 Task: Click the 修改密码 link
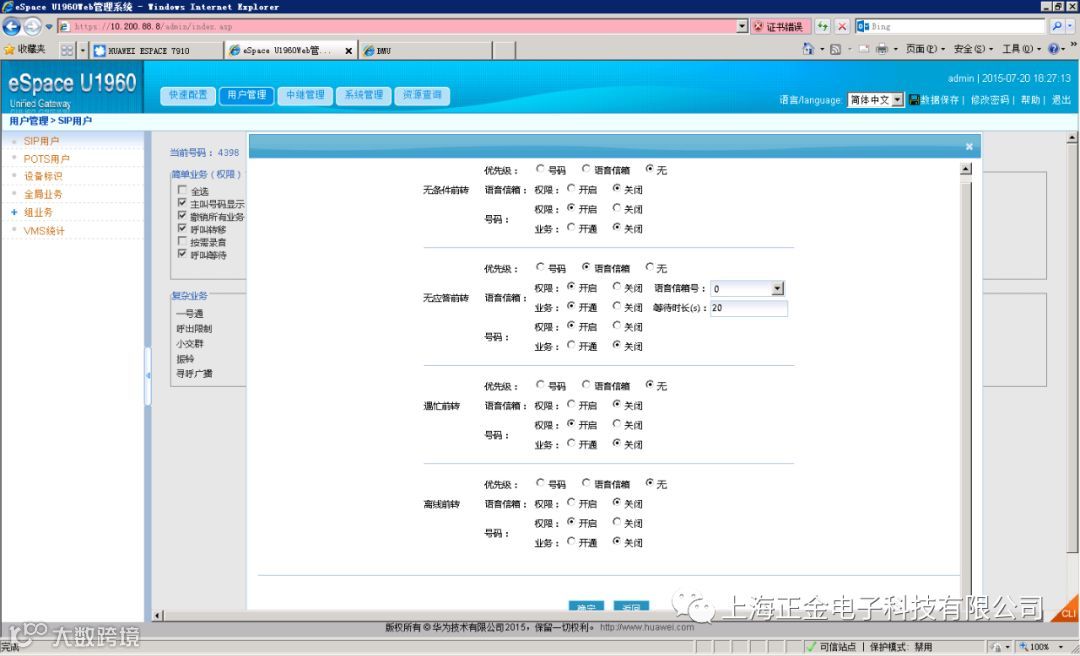(990, 100)
